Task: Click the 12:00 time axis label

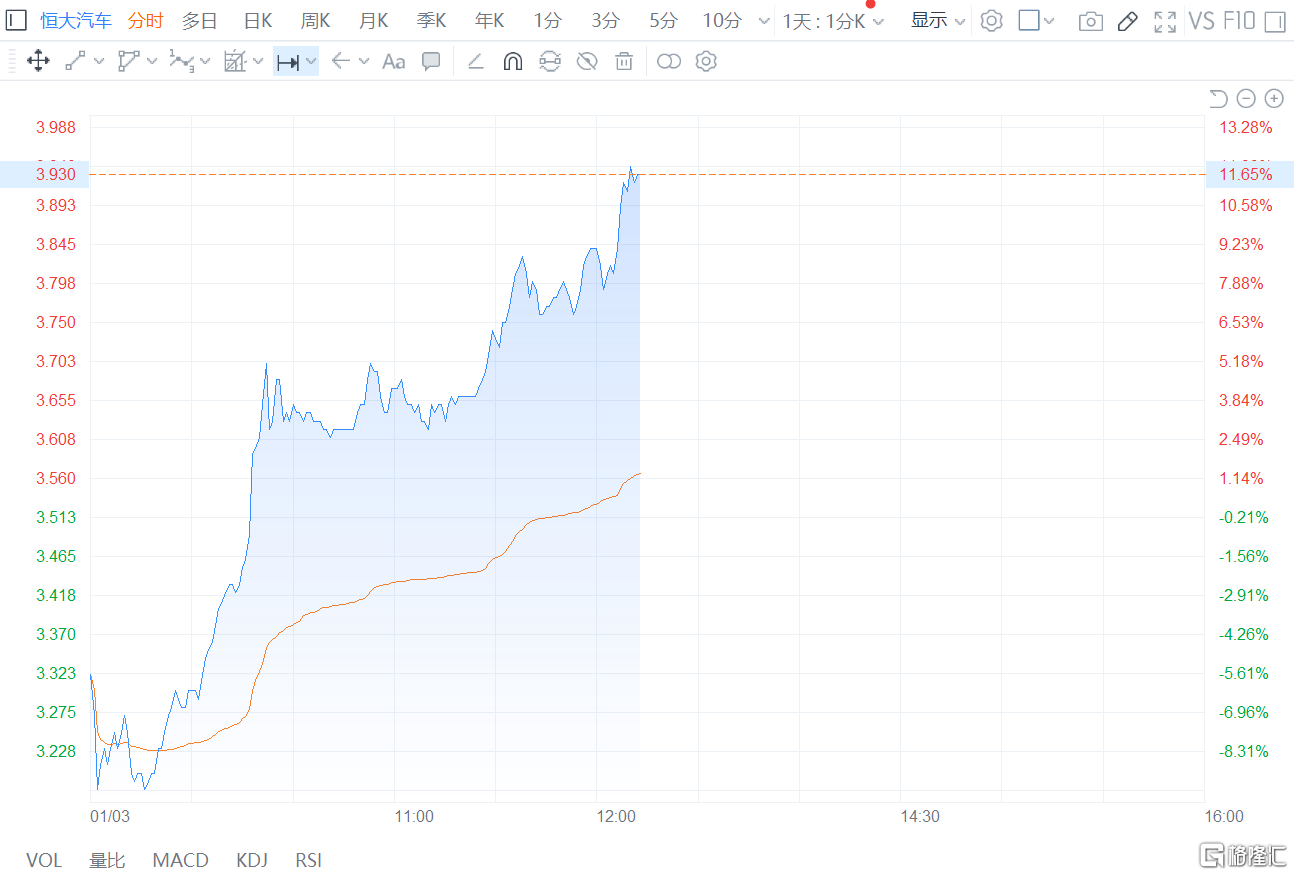Action: click(616, 816)
